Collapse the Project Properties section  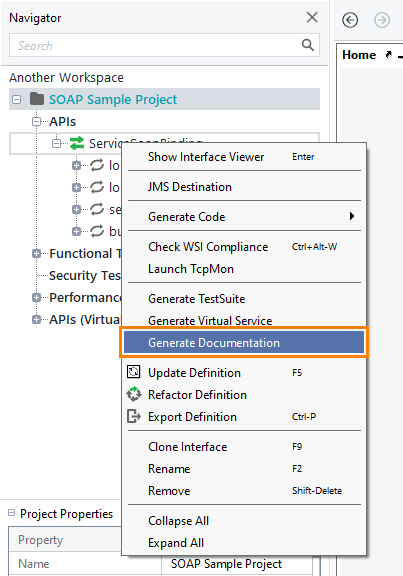pyautogui.click(x=12, y=512)
